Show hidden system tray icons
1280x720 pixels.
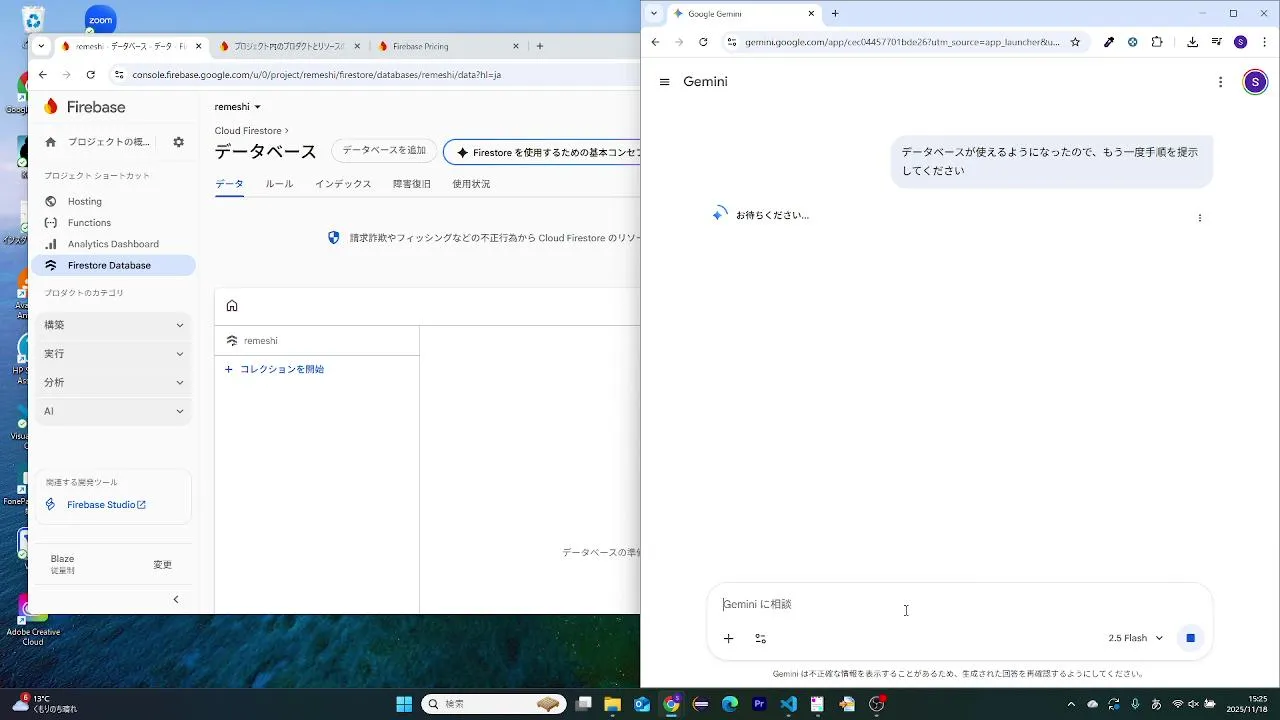click(x=1071, y=704)
